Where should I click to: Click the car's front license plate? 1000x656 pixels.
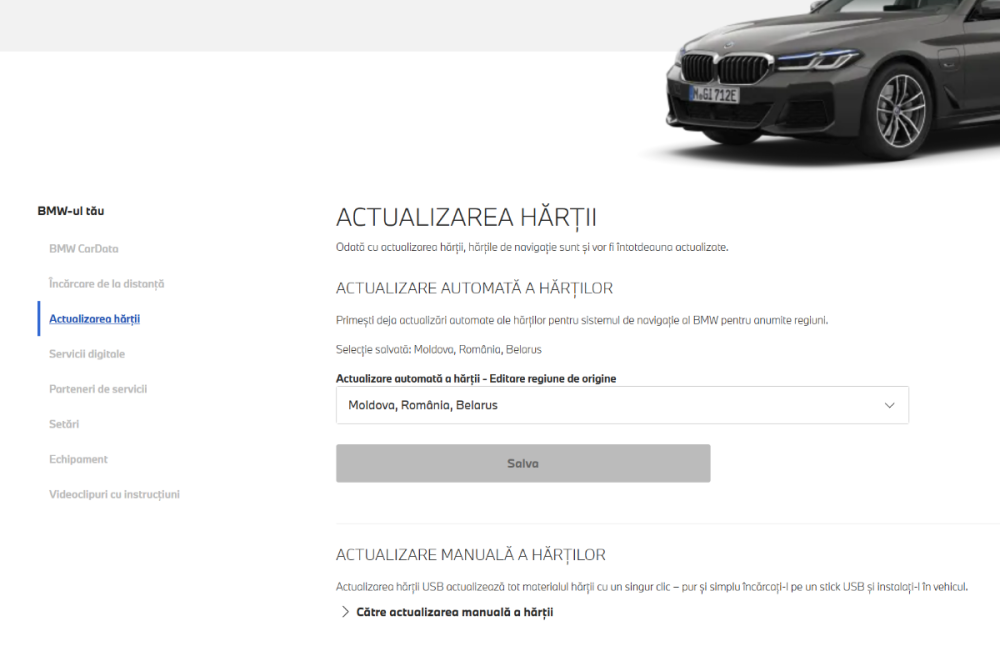[x=714, y=94]
